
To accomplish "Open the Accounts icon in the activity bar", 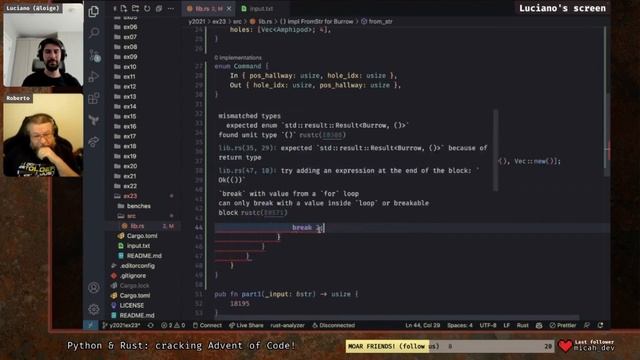I will click(x=94, y=287).
